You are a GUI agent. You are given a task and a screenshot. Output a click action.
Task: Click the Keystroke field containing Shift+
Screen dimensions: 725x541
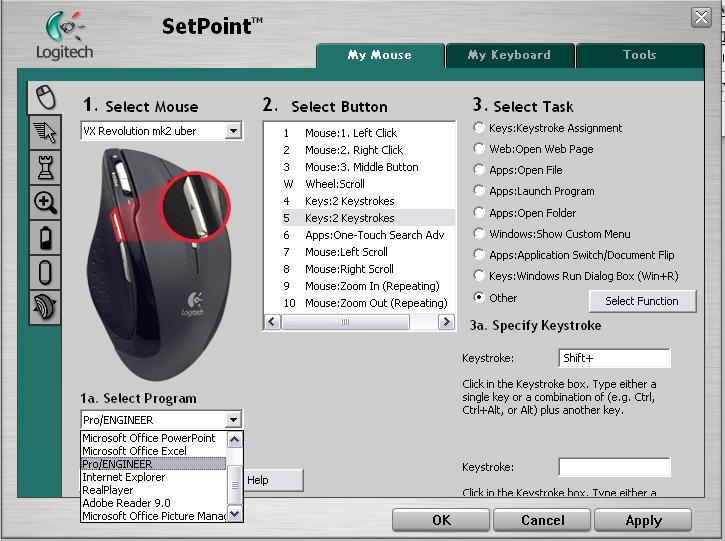614,358
